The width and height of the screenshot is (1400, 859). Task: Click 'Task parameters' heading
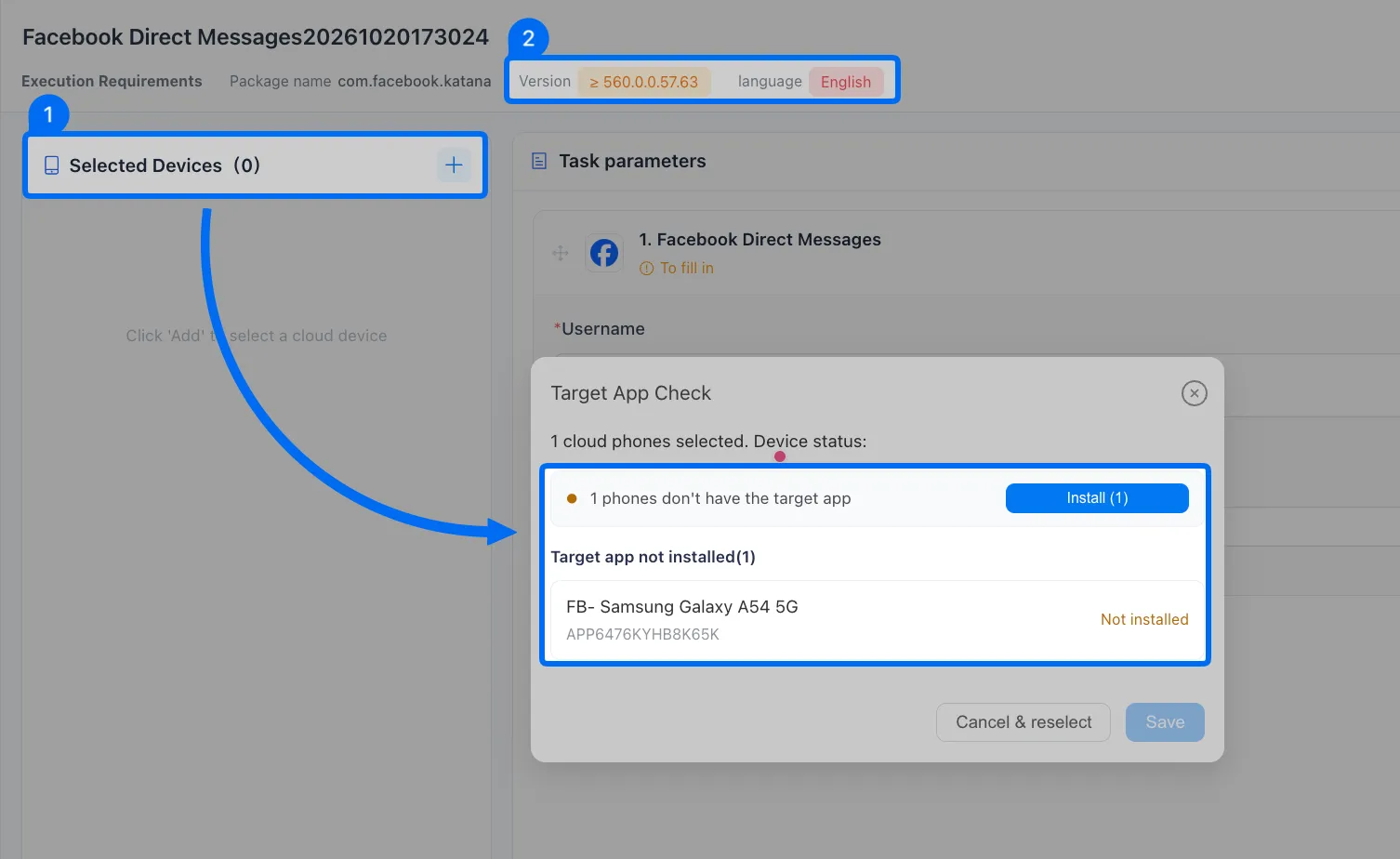click(632, 161)
